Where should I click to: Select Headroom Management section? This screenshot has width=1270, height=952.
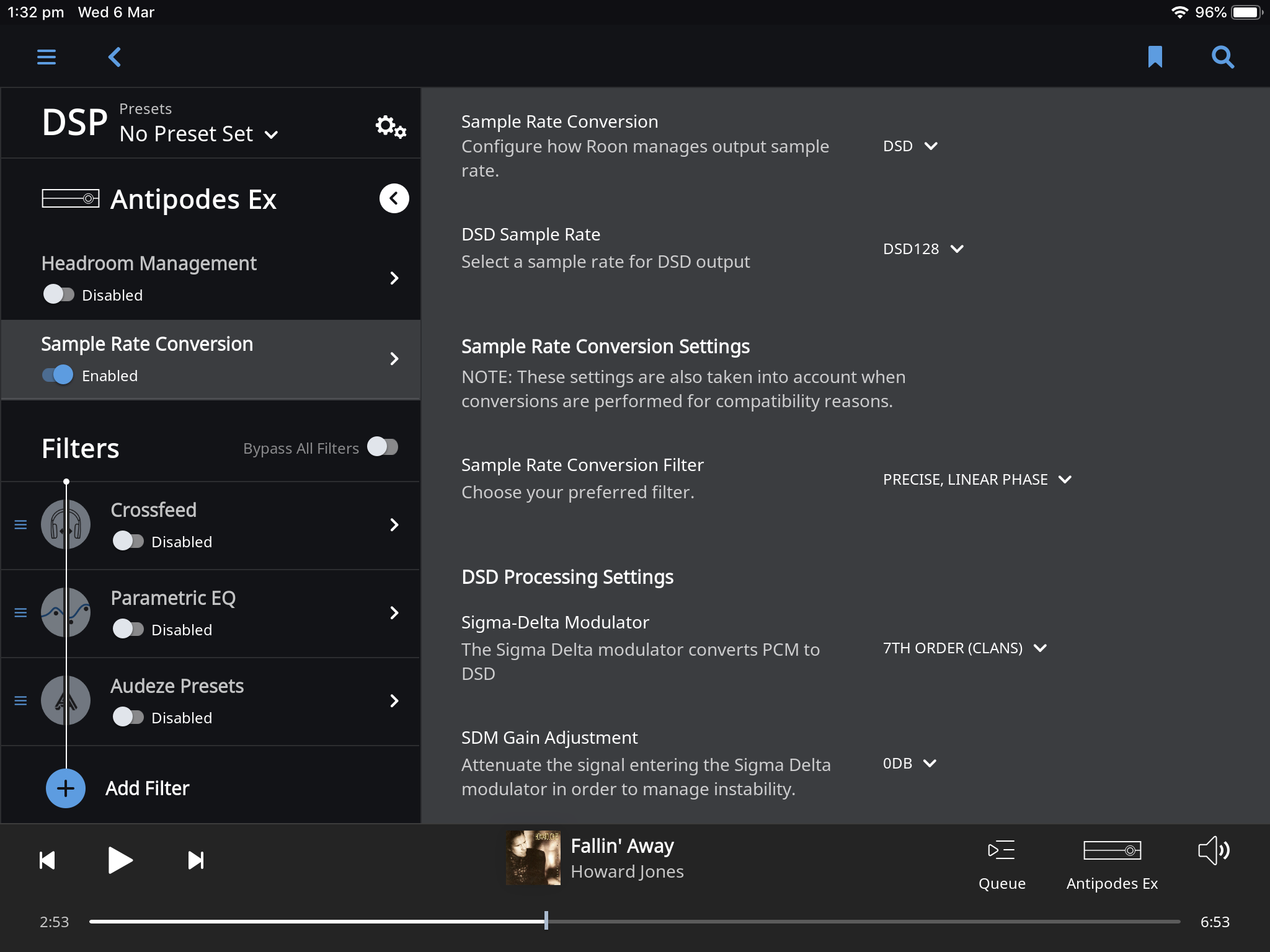point(211,278)
